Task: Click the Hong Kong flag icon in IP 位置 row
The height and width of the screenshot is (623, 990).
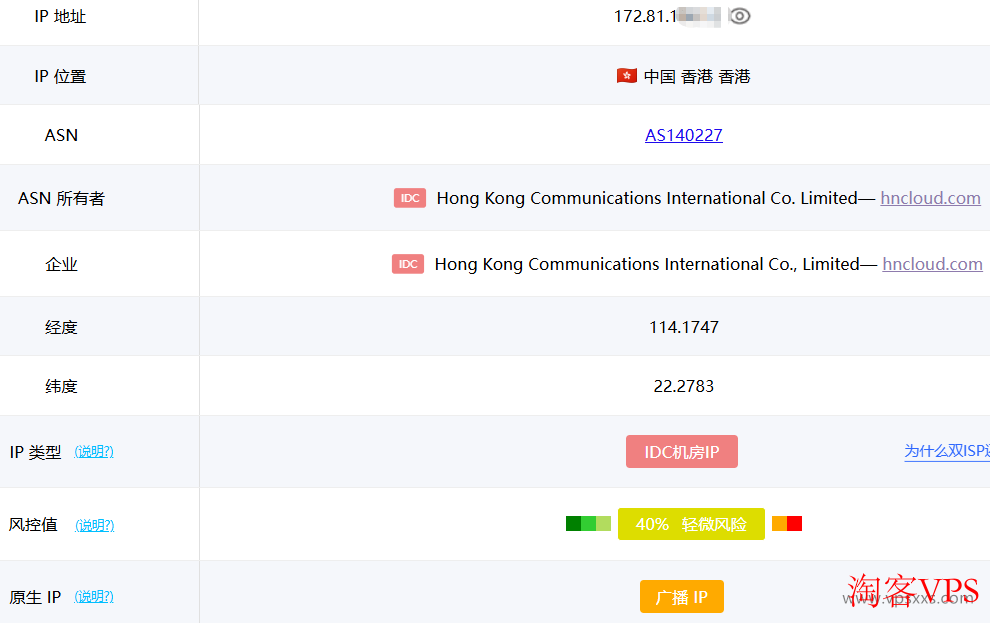Action: coord(626,75)
